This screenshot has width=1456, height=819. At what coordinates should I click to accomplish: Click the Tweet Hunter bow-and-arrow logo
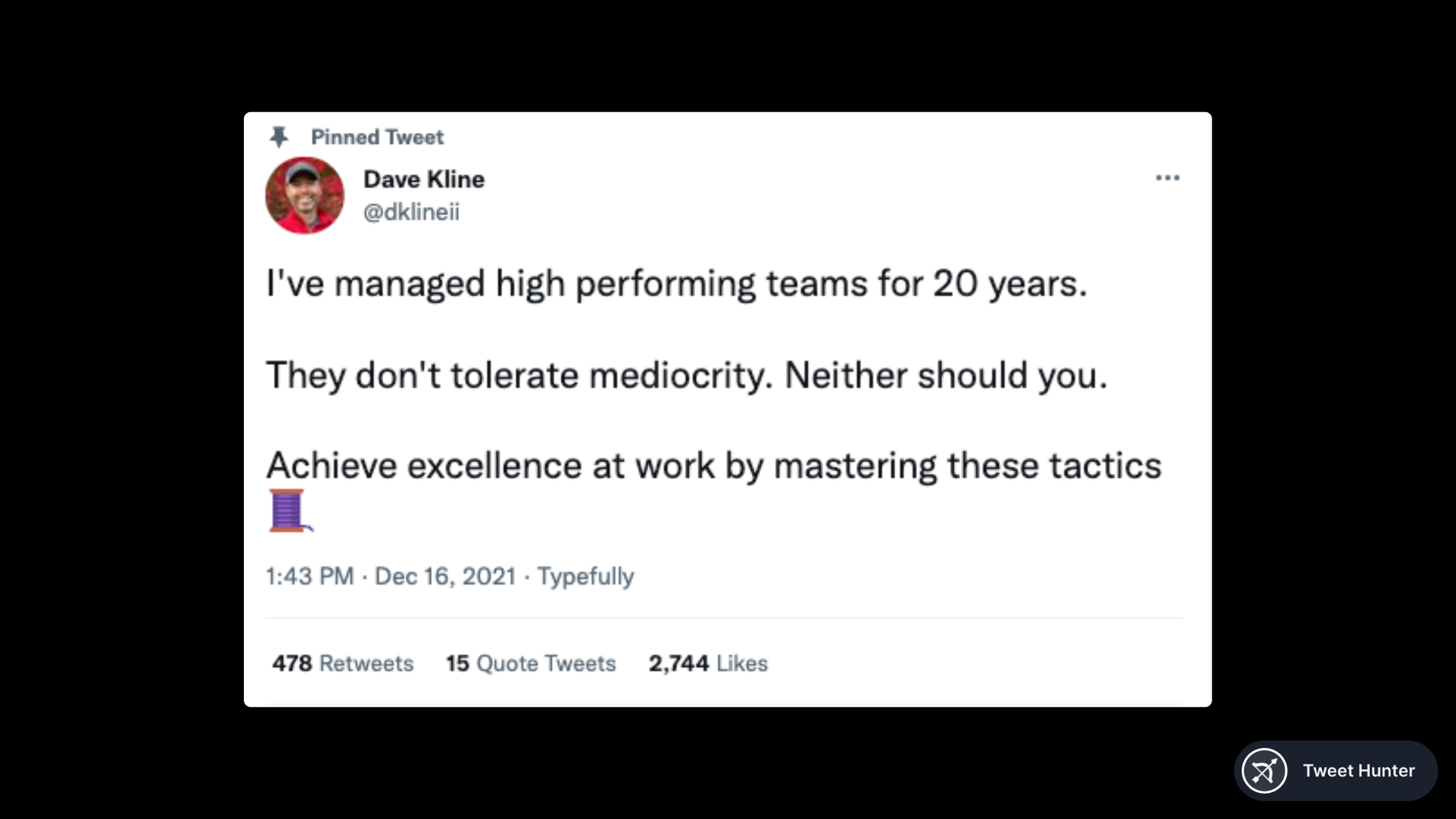point(1264,771)
